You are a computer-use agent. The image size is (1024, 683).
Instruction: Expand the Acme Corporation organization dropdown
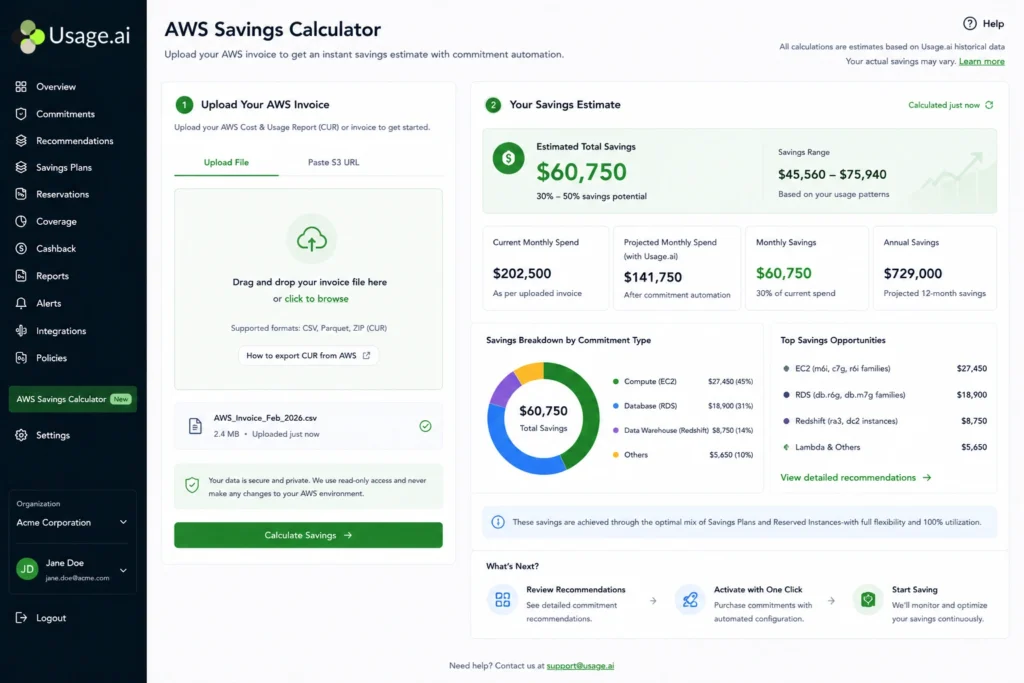(x=72, y=522)
